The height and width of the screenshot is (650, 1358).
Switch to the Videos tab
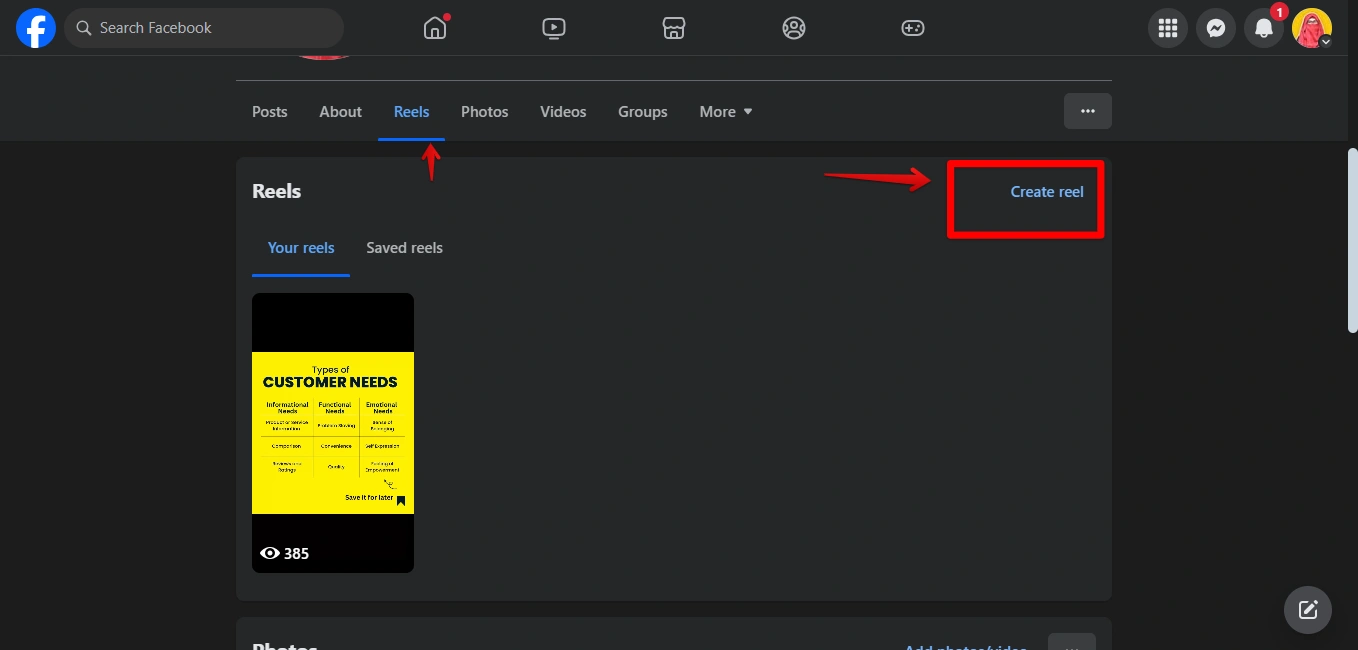tap(563, 112)
